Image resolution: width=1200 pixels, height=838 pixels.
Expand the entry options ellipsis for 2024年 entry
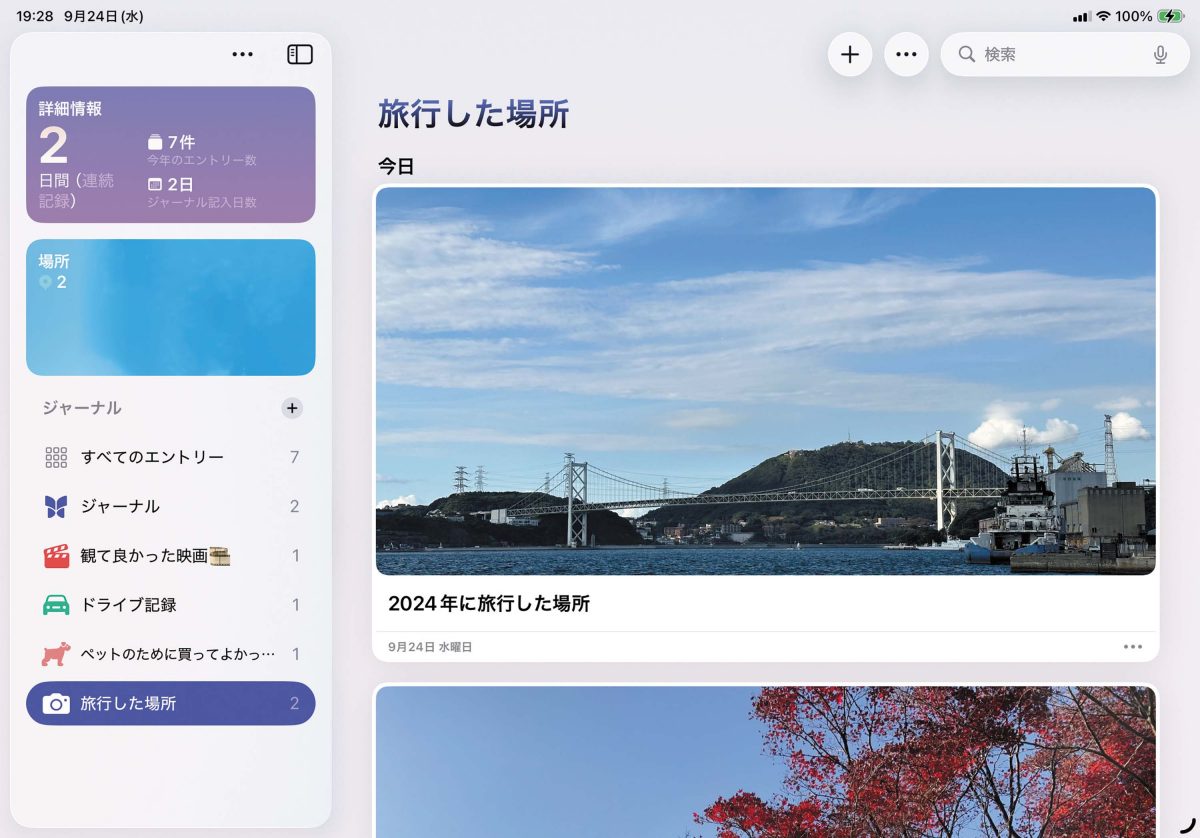1132,647
